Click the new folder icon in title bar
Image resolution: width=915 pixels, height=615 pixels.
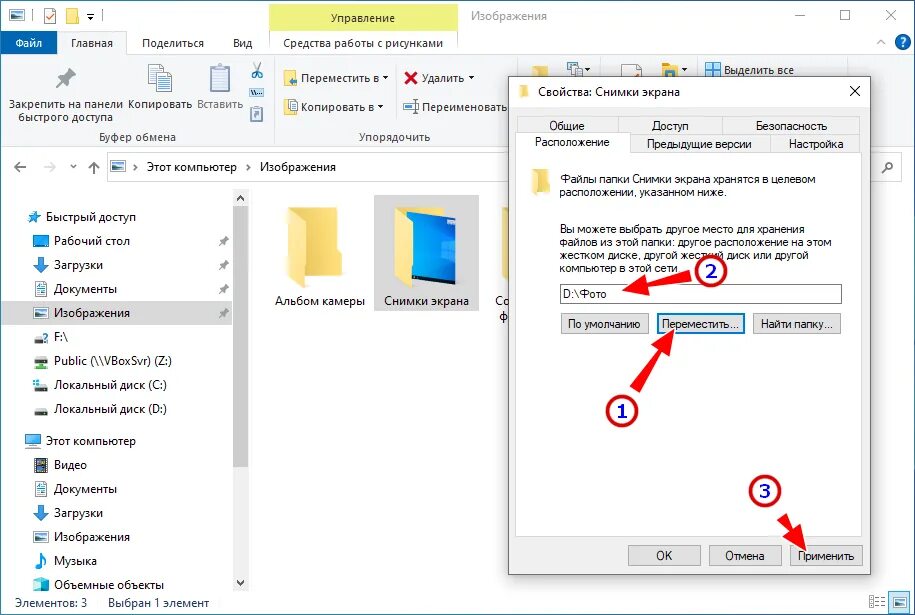point(72,16)
